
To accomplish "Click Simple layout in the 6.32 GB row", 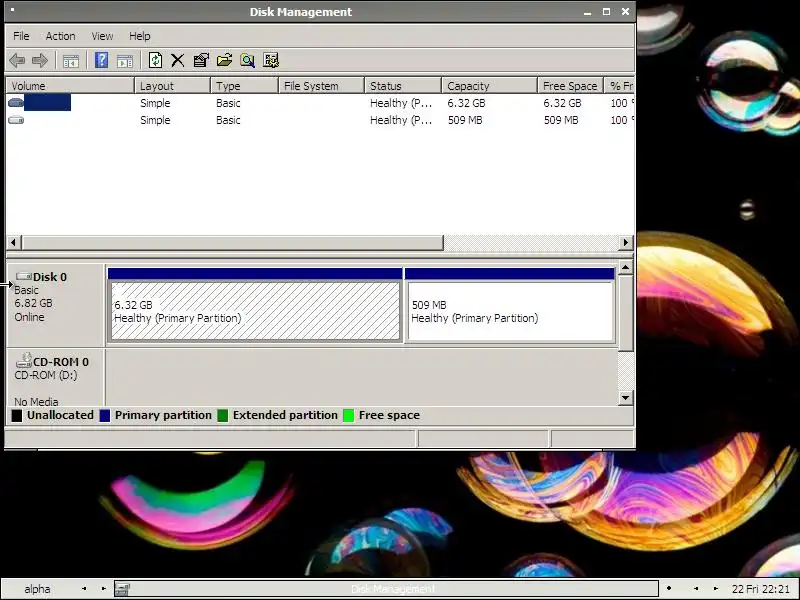I will pos(155,103).
